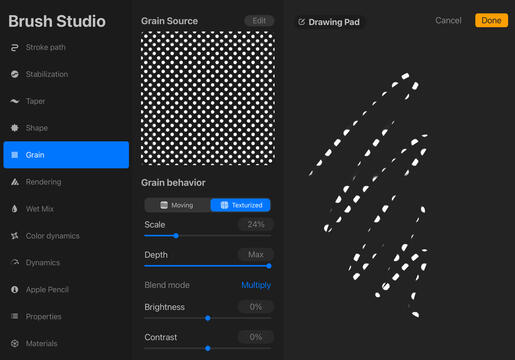Click the Wet Mix droplet icon

14,209
